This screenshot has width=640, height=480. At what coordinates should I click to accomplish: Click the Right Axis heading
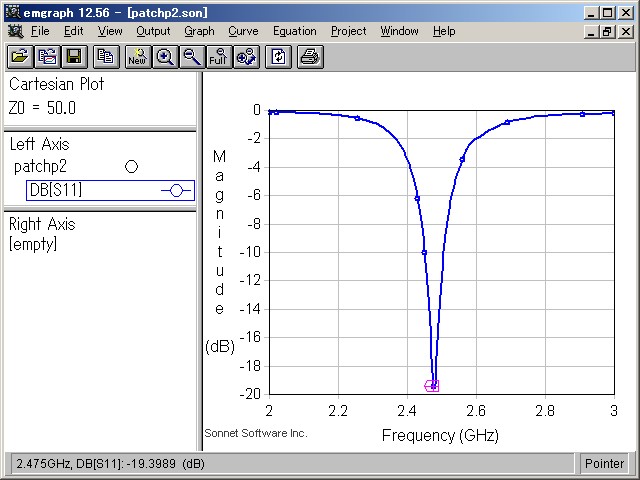[x=42, y=224]
